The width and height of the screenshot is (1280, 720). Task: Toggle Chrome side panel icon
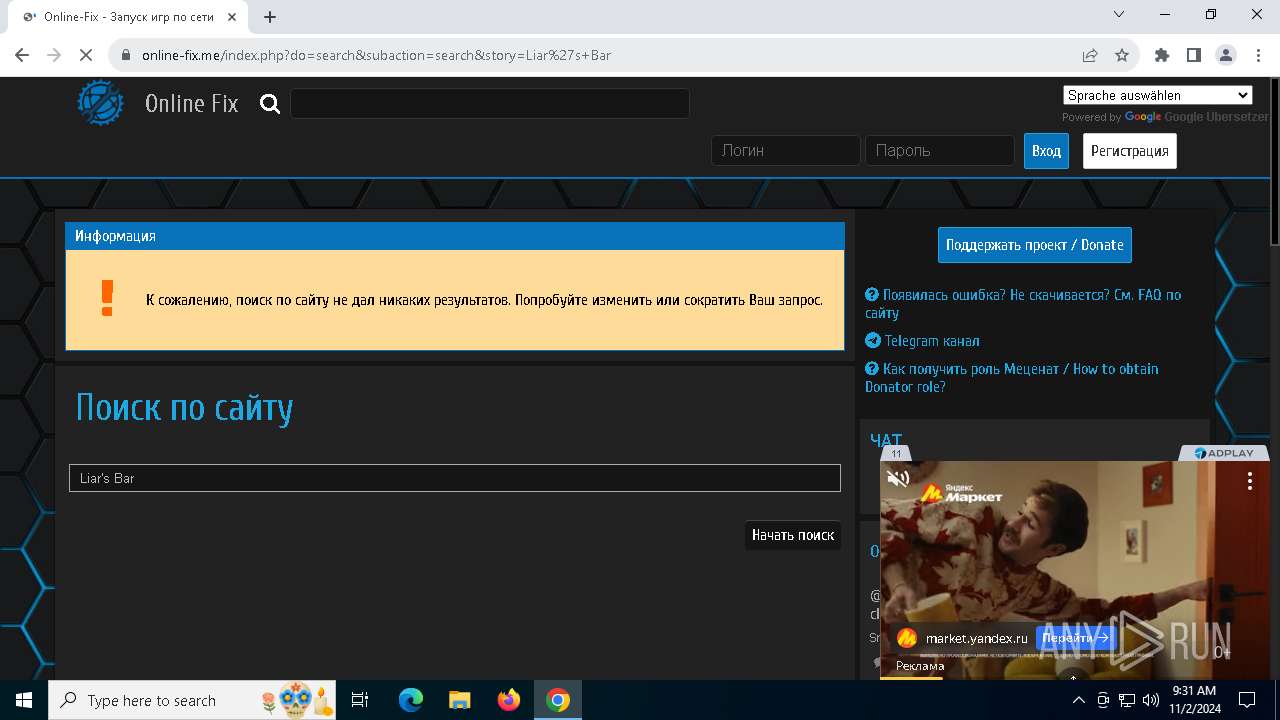(x=1194, y=55)
